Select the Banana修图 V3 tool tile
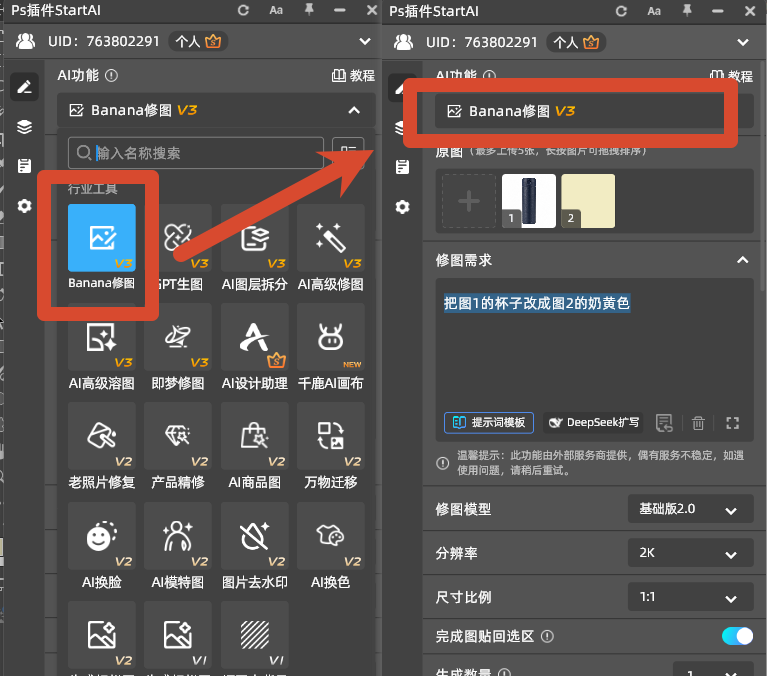 102,238
